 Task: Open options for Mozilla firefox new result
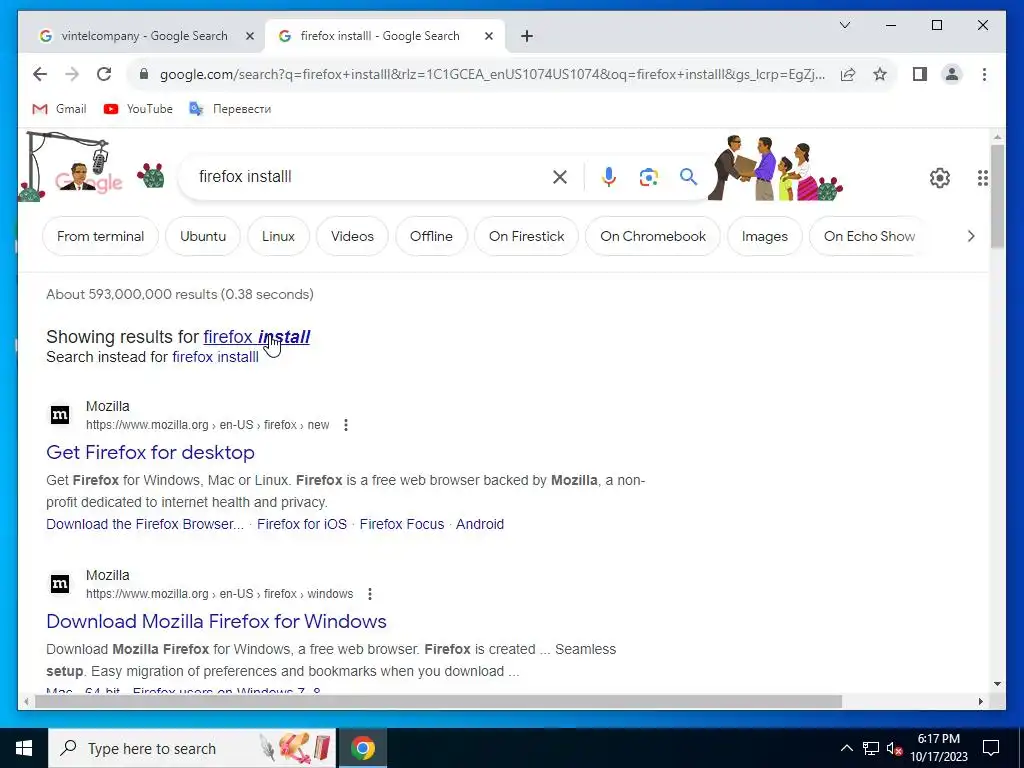coord(346,425)
